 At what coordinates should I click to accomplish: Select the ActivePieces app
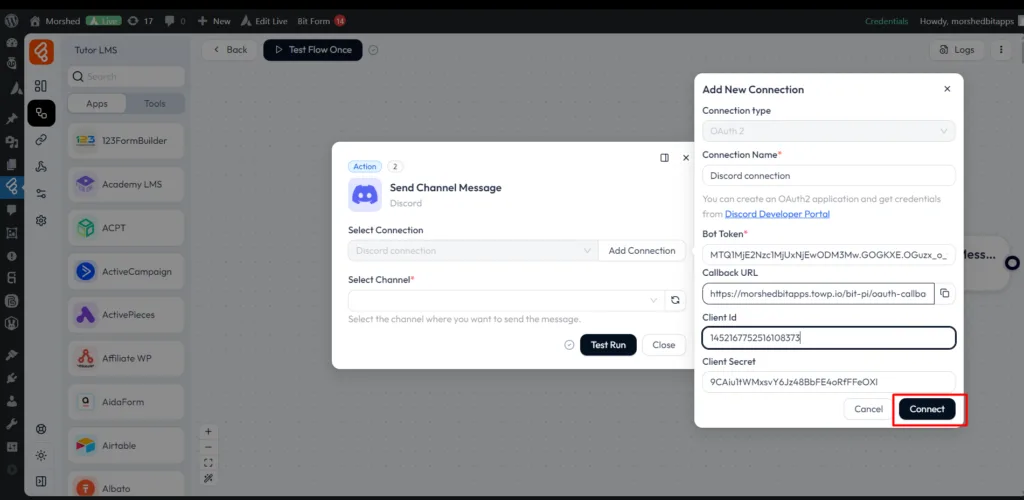(x=126, y=315)
